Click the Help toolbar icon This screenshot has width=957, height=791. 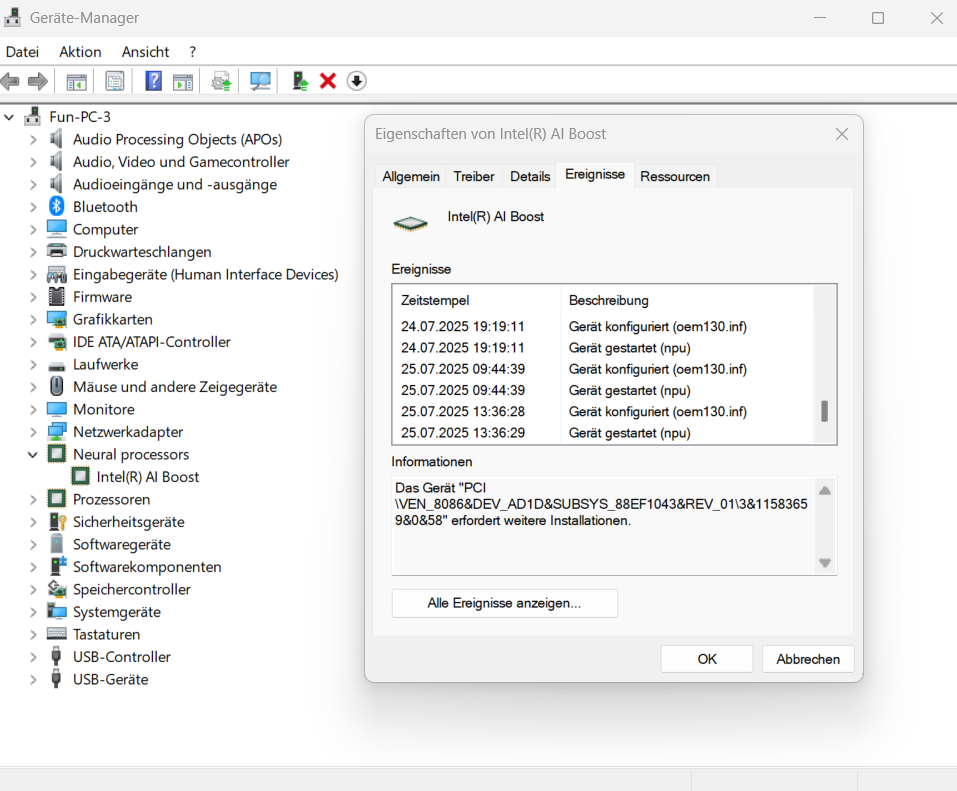pyautogui.click(x=153, y=81)
